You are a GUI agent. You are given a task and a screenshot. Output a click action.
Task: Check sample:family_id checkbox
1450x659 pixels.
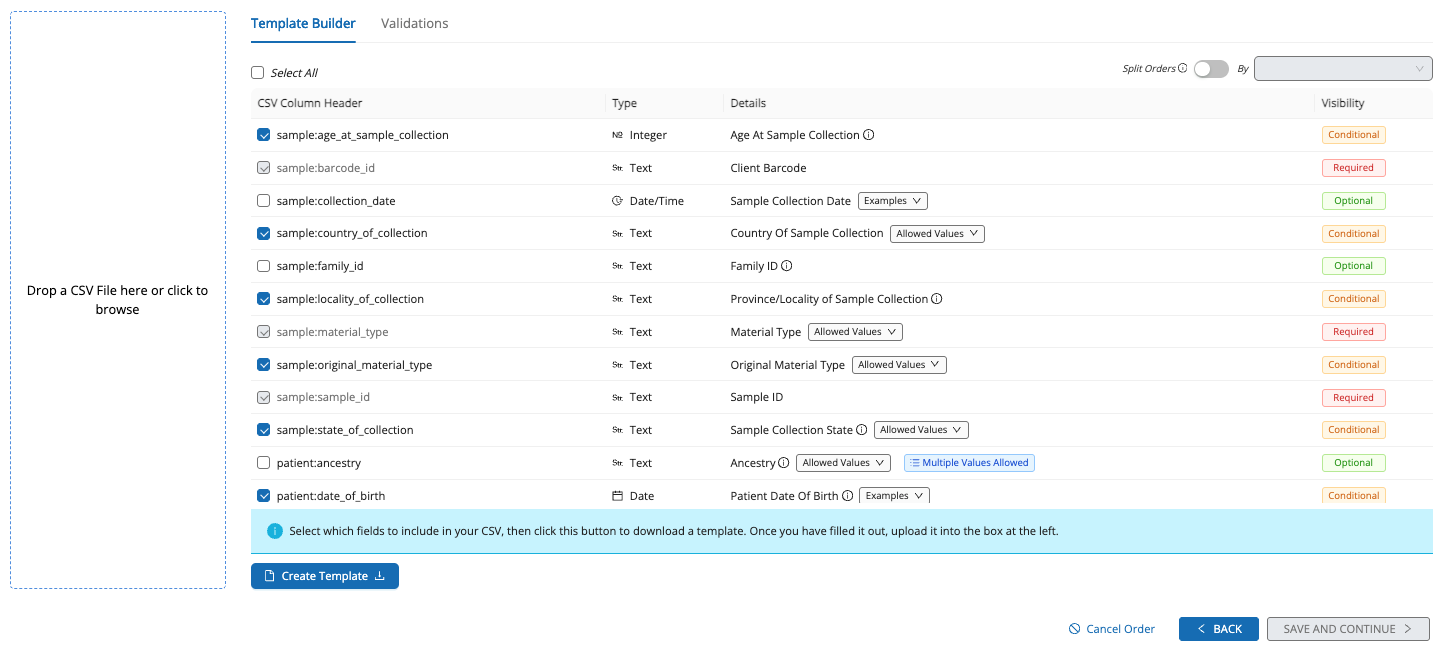264,266
